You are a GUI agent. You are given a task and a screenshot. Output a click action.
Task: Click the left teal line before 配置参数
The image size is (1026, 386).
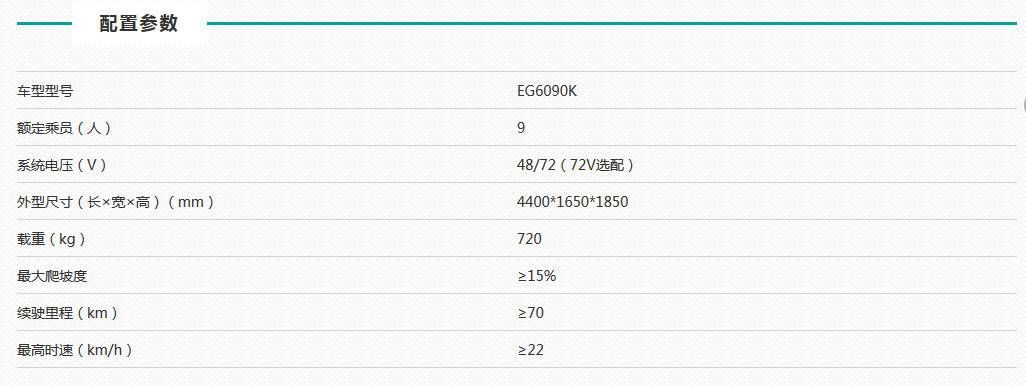coord(44,24)
